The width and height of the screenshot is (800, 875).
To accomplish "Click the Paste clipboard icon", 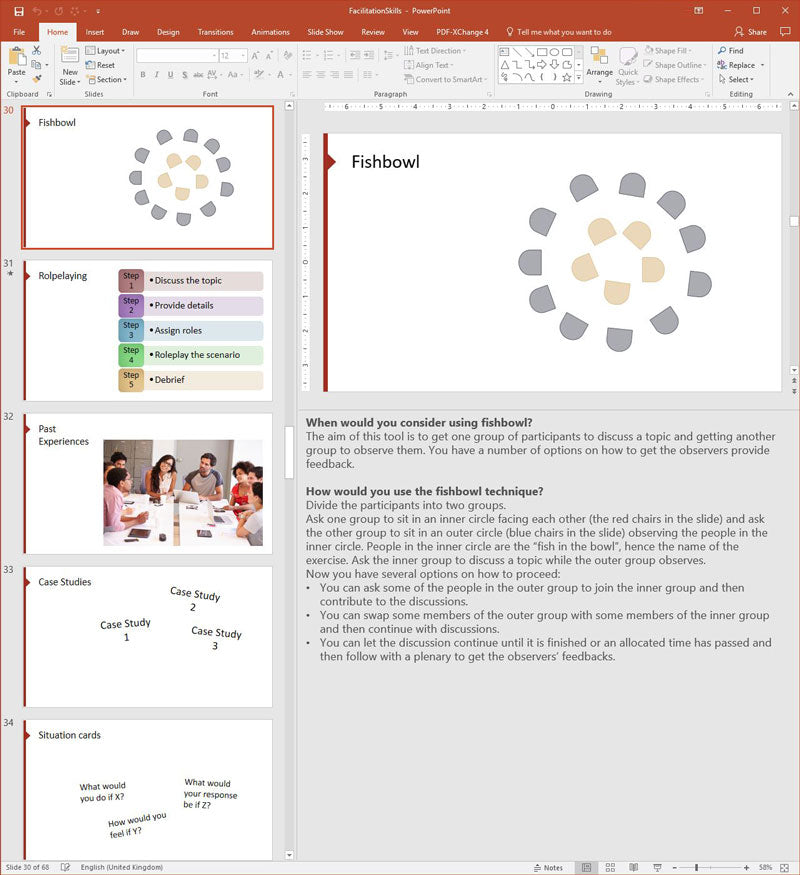I will pyautogui.click(x=17, y=56).
